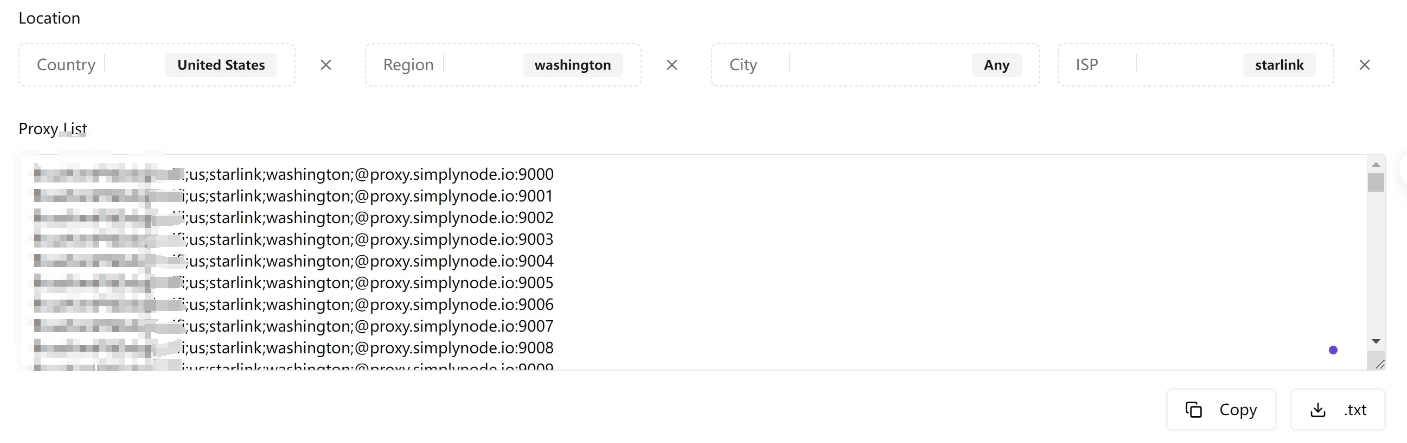Screen dimensions: 1407x443
Task: Clear the Country filter with its X icon
Action: [325, 65]
